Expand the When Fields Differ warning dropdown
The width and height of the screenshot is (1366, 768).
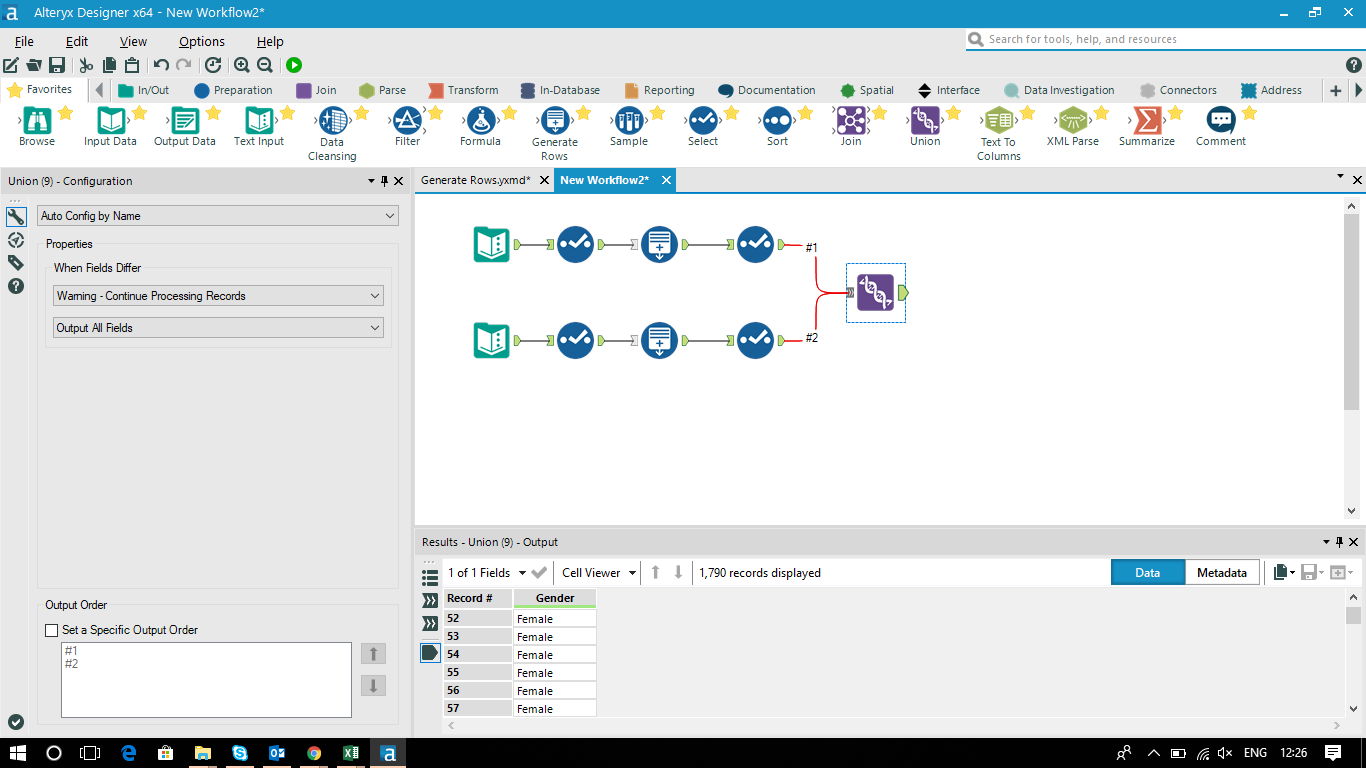click(218, 295)
